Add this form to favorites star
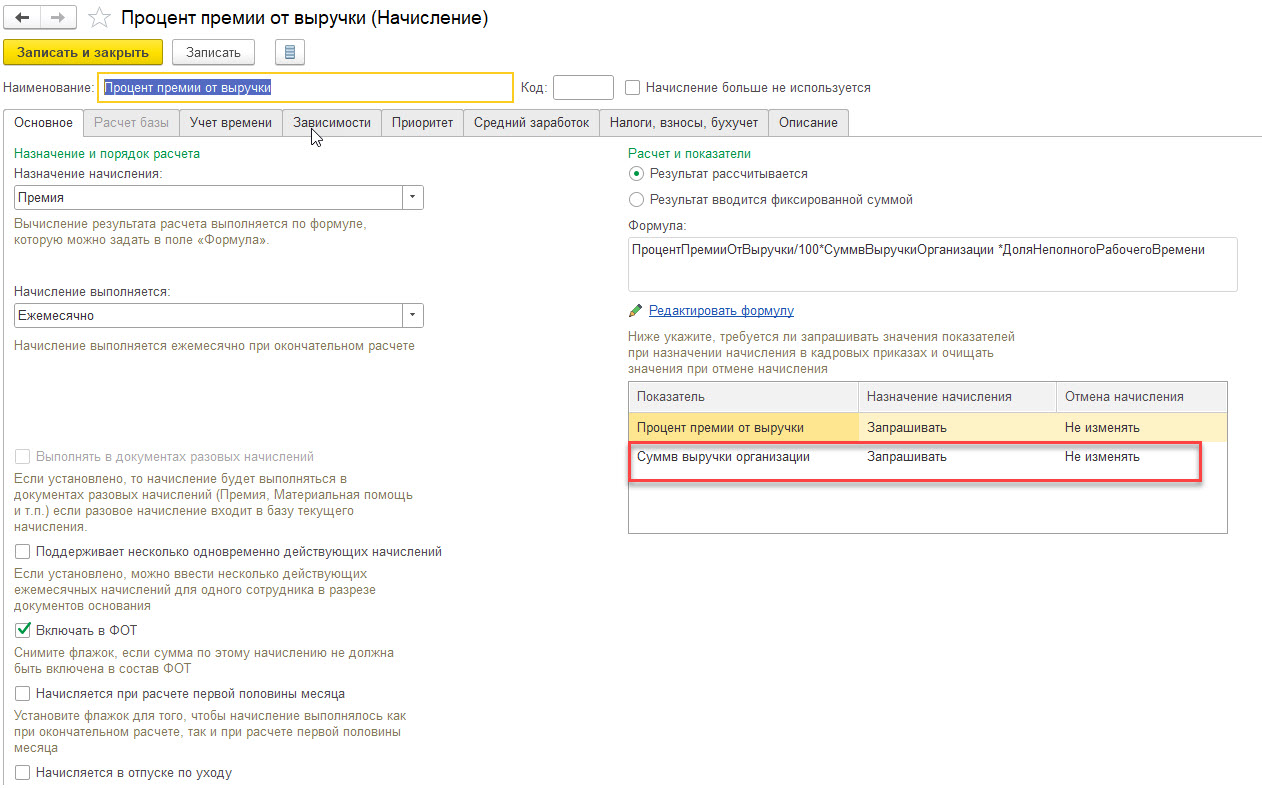Screen dimensions: 1262x788 [99, 18]
